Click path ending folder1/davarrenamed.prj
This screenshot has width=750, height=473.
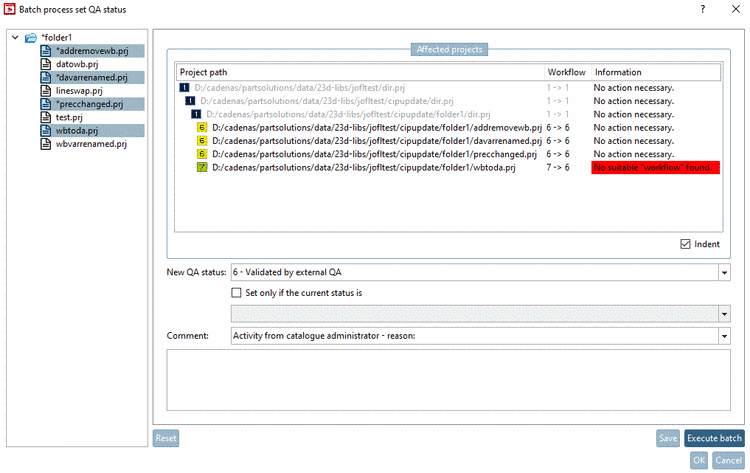[x=377, y=141]
